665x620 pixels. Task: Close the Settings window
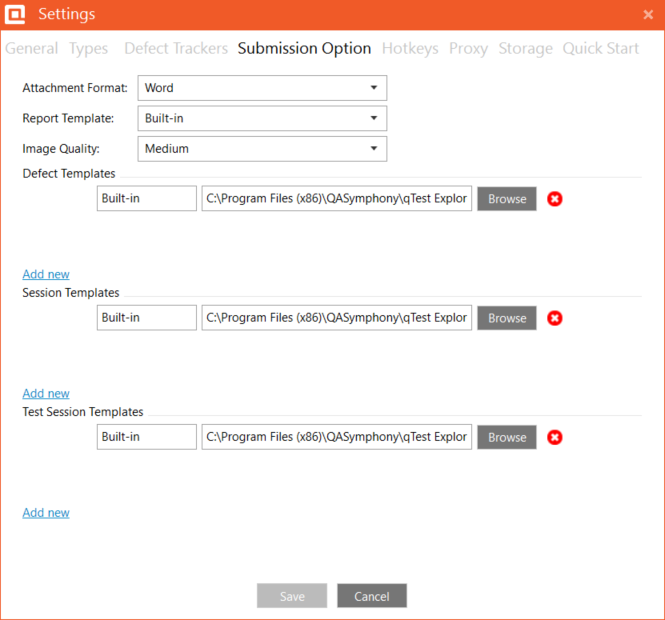648,14
